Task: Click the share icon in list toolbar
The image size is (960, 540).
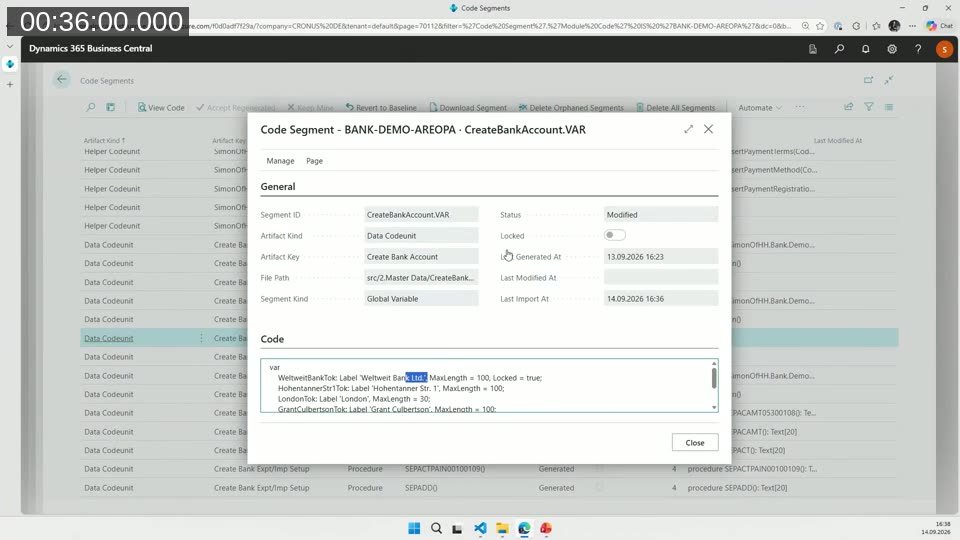Action: click(x=849, y=107)
